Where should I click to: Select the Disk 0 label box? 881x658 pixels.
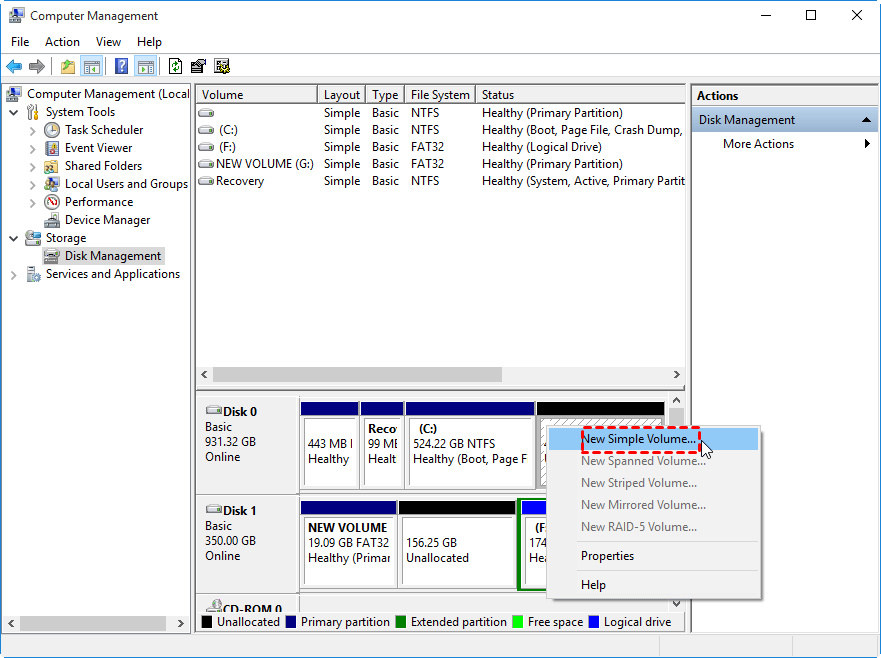coord(247,444)
